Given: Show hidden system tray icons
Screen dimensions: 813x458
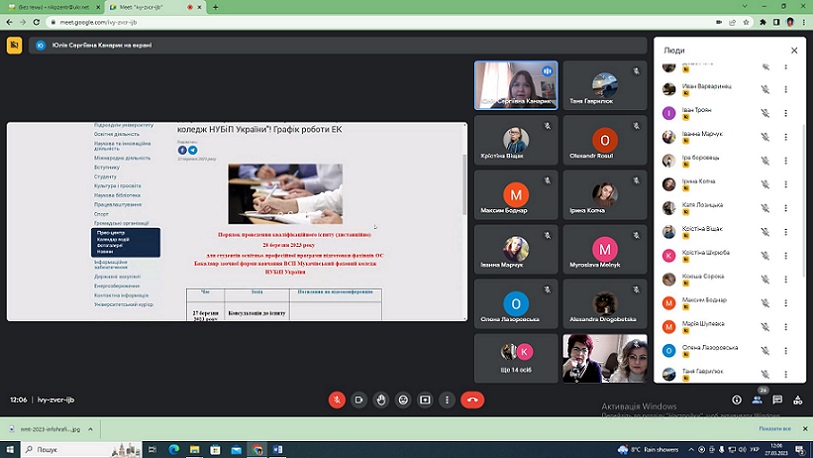Looking at the screenshot, I should 691,449.
